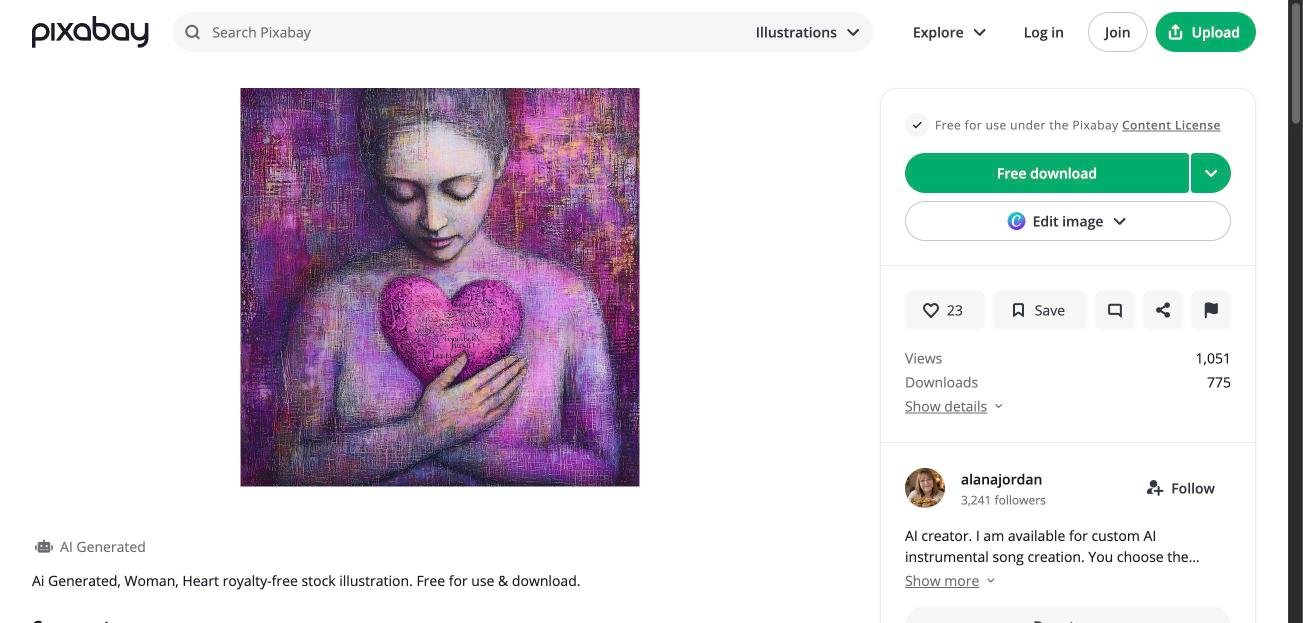Open the Content License link

click(x=1170, y=124)
